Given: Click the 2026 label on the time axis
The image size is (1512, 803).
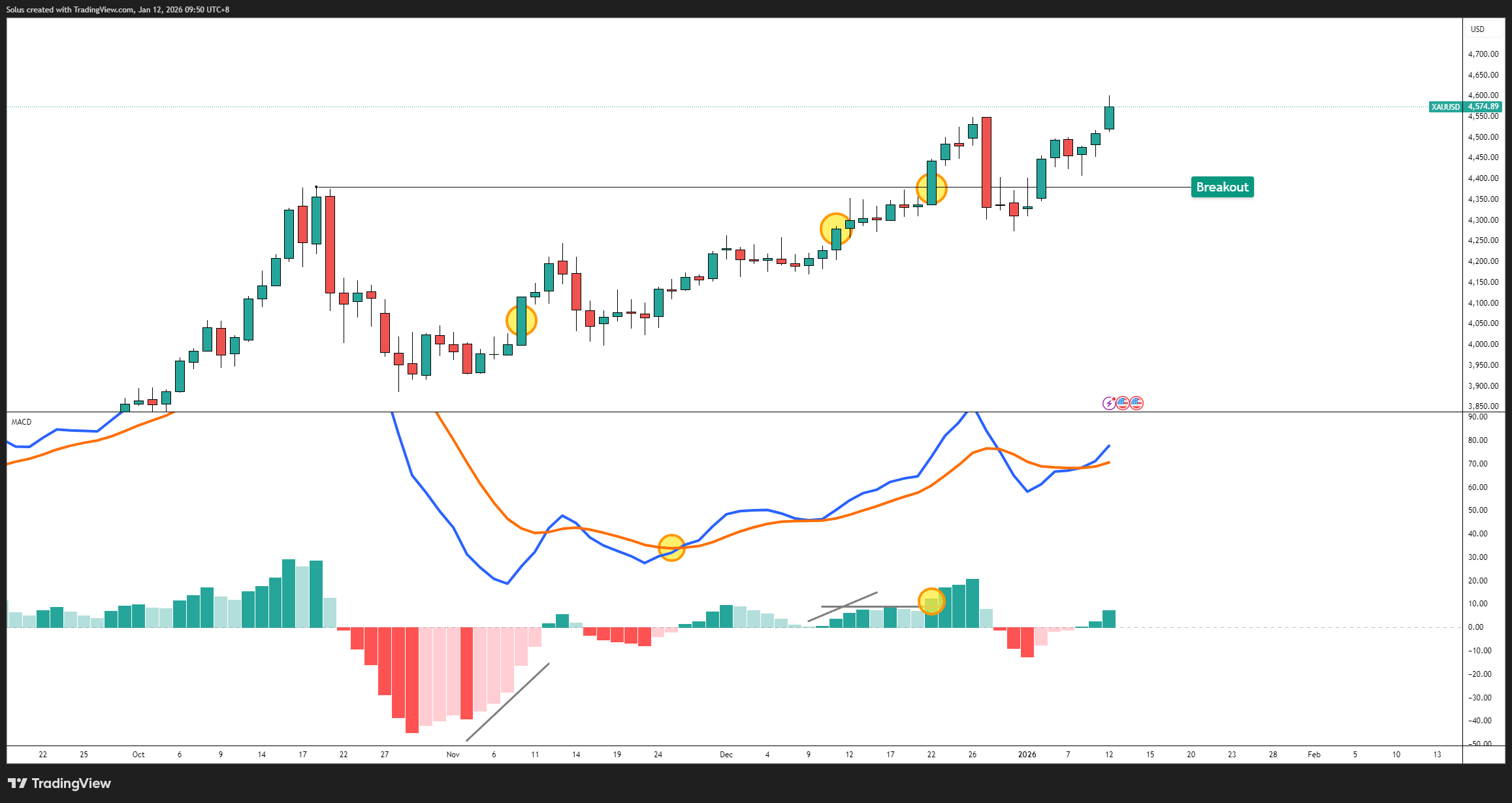Looking at the screenshot, I should (x=1027, y=755).
